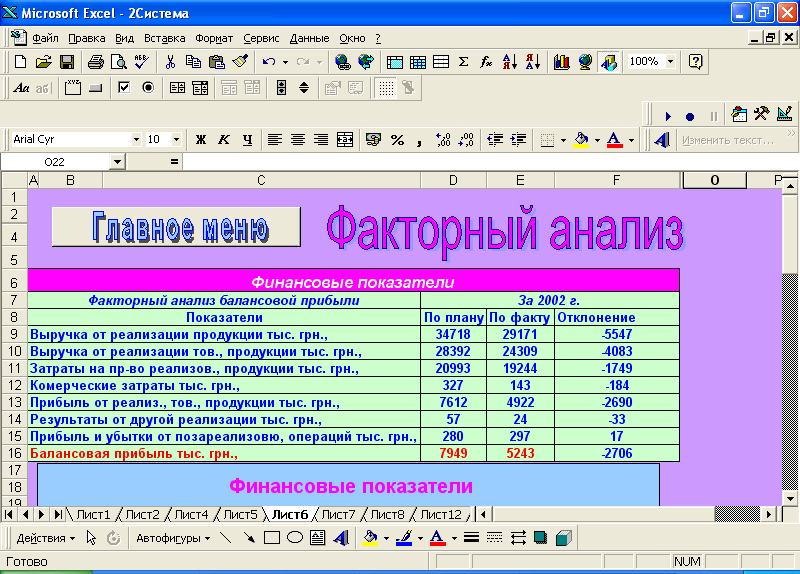Click the Главное меню button
This screenshot has width=800, height=574.
pos(177,227)
